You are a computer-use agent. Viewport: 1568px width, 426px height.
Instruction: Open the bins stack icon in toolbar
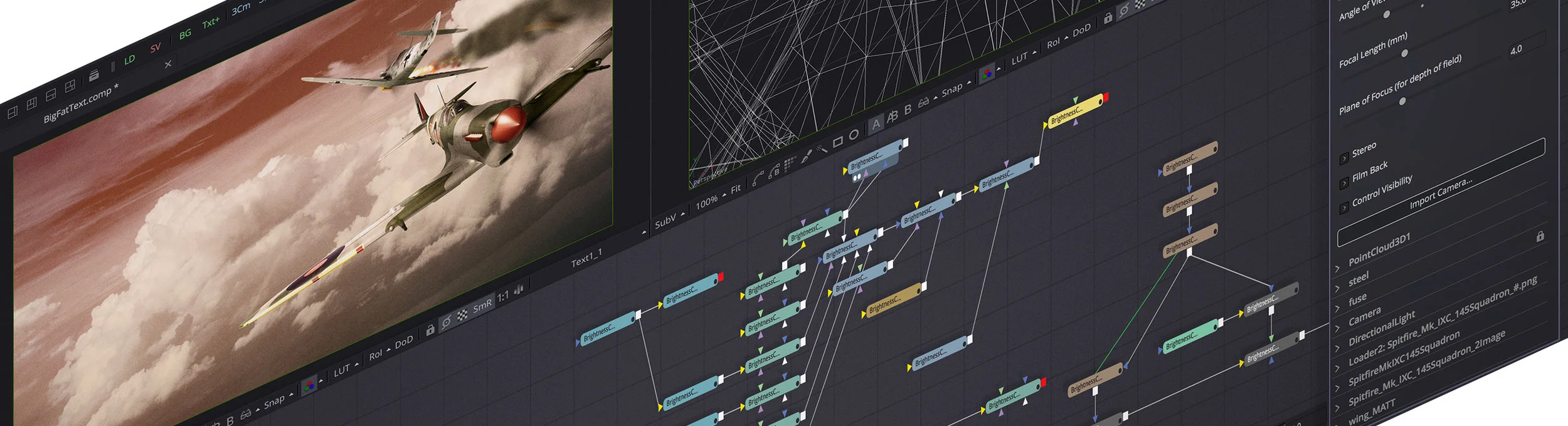[93, 75]
